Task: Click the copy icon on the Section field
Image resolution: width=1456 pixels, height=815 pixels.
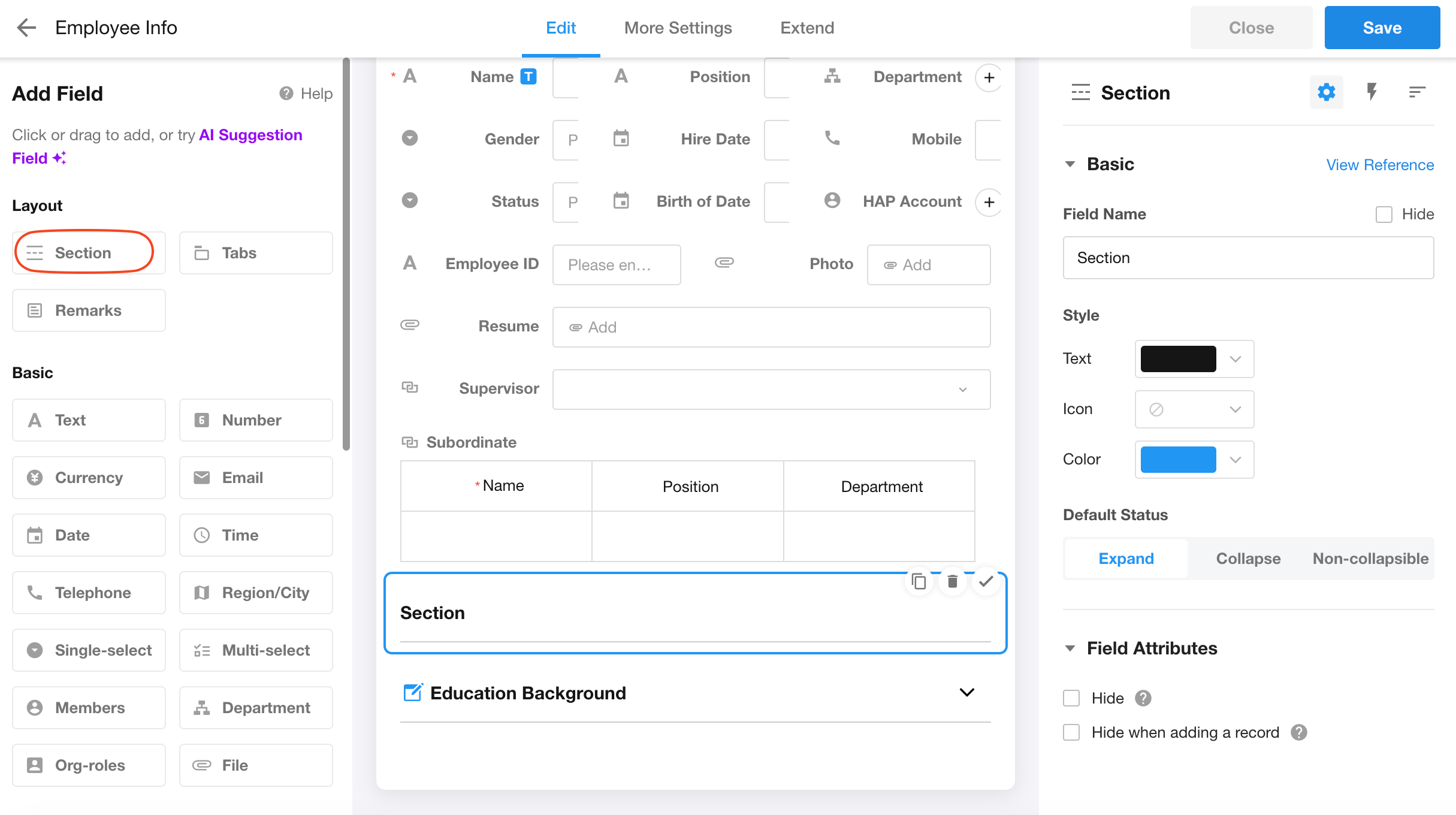Action: point(919,581)
